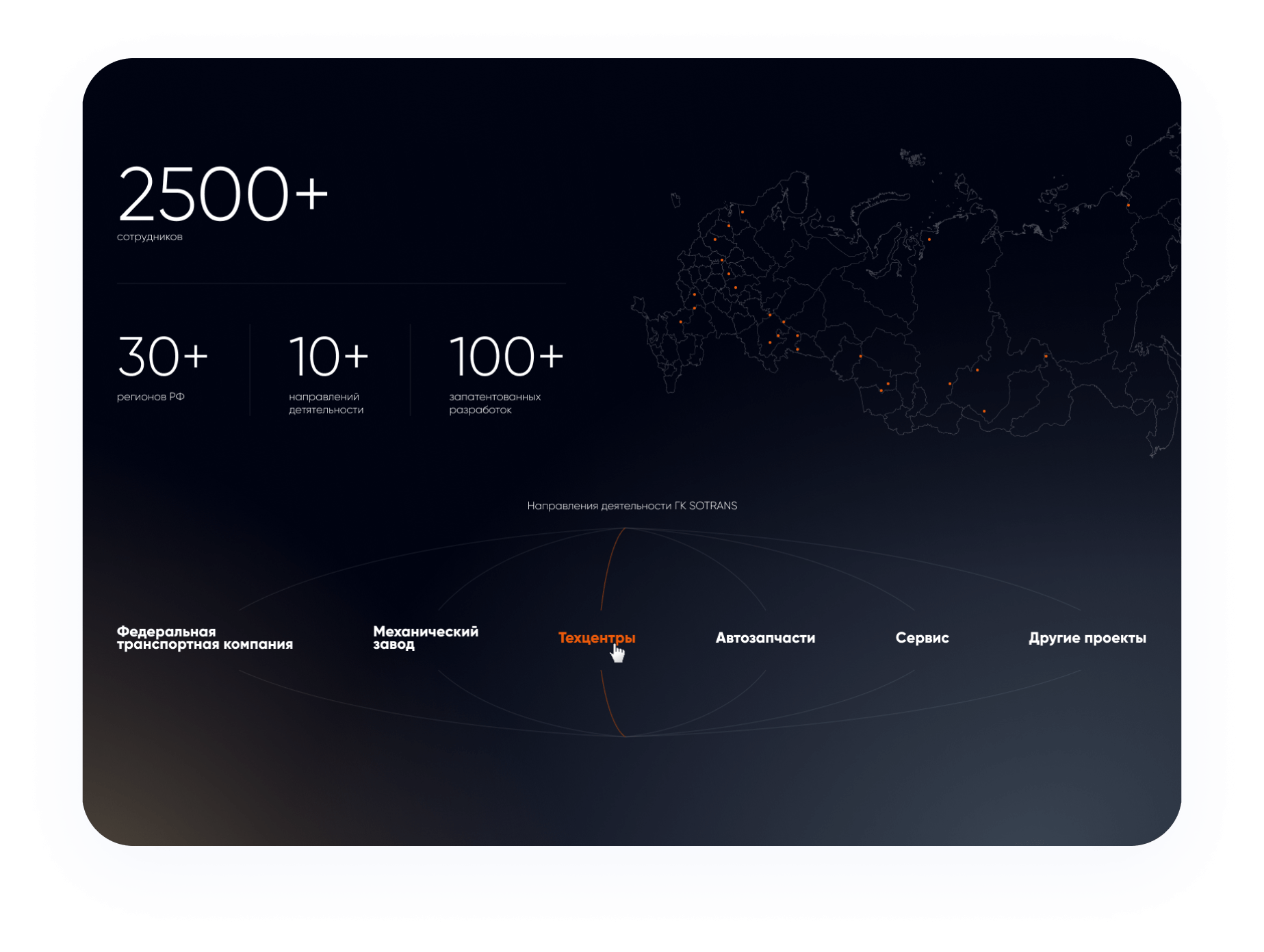Choose Механический завод direction
Screen dimensions: 1264x952
point(425,638)
